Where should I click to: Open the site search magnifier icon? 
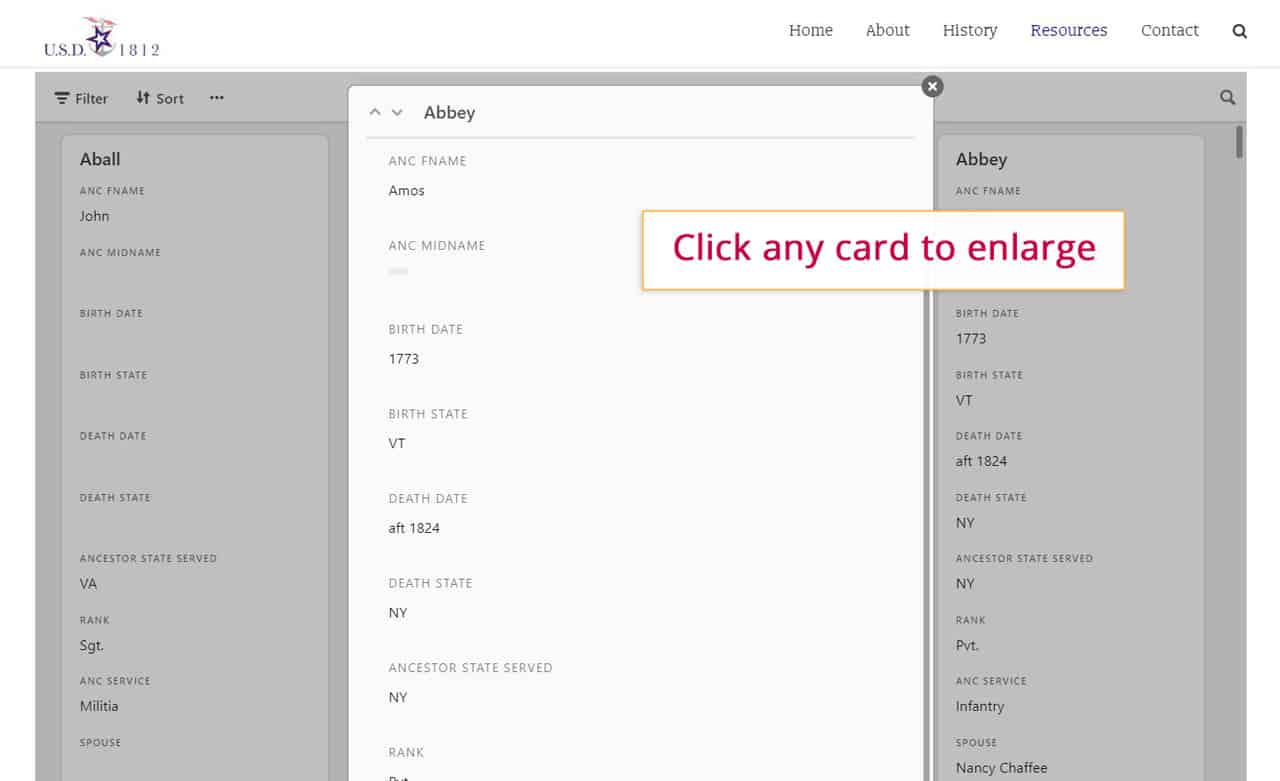pyautogui.click(x=1239, y=31)
